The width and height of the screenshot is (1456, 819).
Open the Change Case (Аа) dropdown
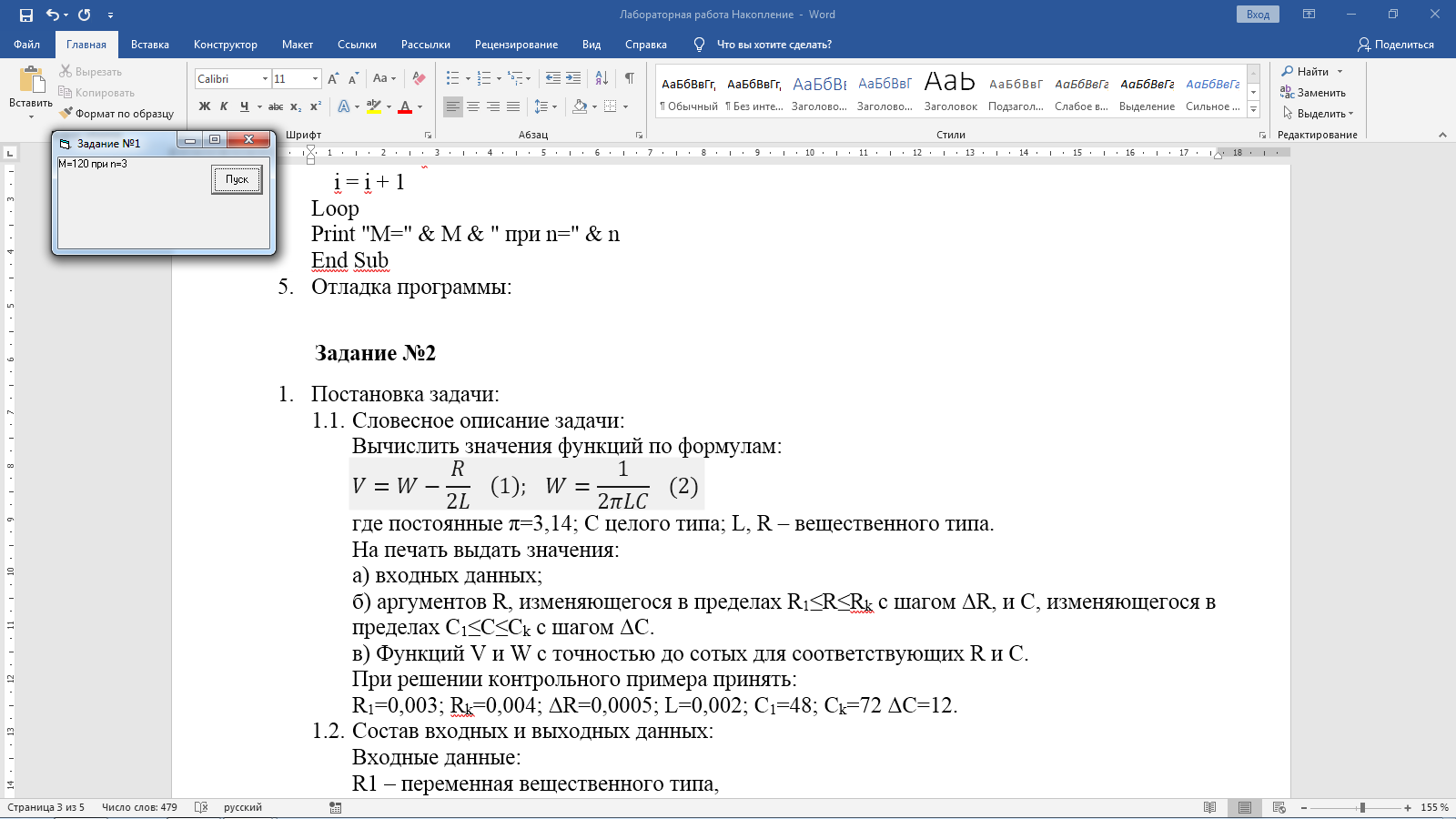(384, 78)
